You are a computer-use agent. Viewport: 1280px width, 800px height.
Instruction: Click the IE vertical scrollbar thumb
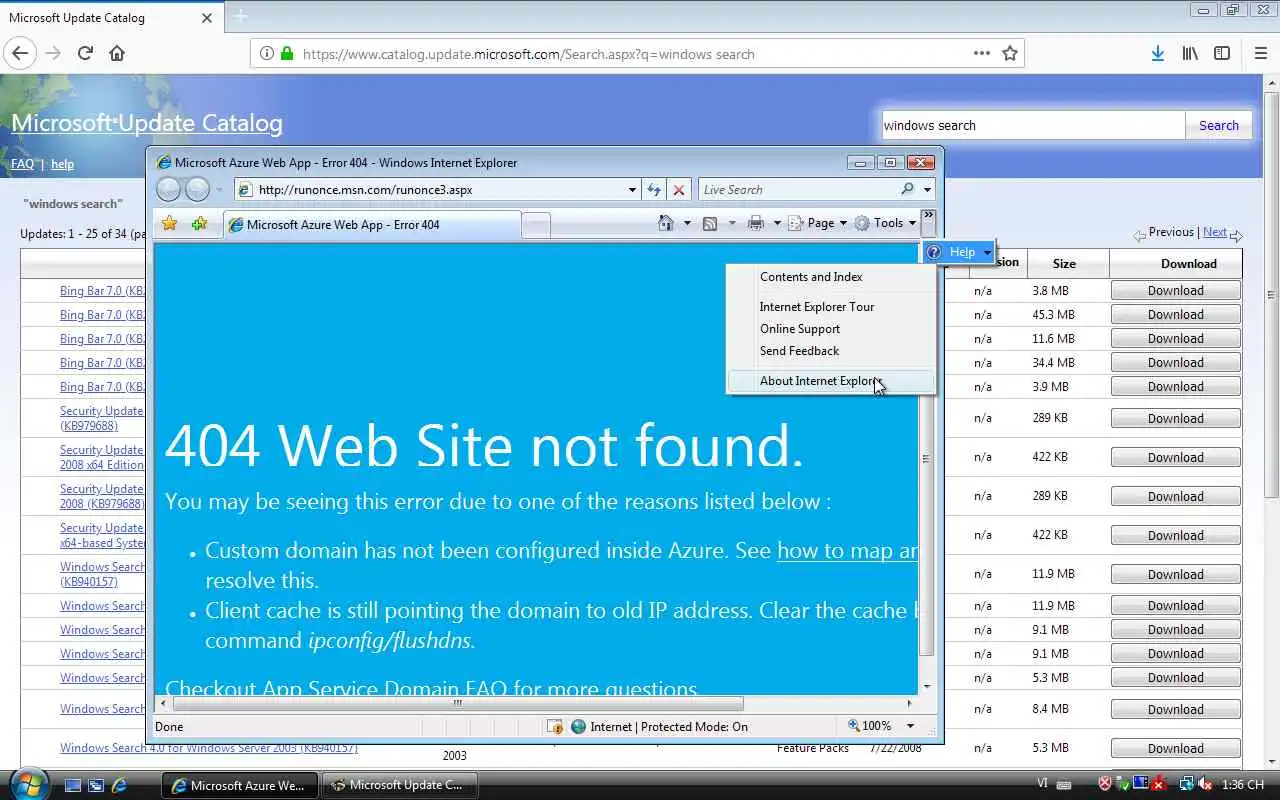(925, 458)
